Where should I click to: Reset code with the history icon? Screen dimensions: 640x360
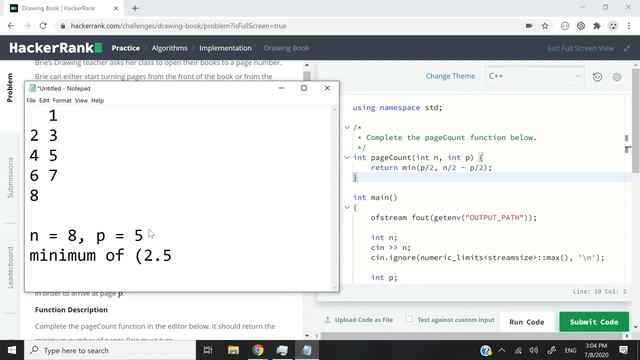click(x=597, y=77)
